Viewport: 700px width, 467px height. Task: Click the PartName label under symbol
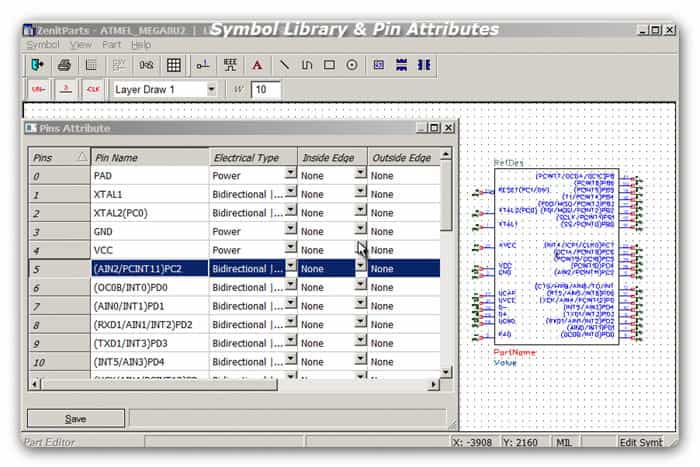pyautogui.click(x=515, y=352)
